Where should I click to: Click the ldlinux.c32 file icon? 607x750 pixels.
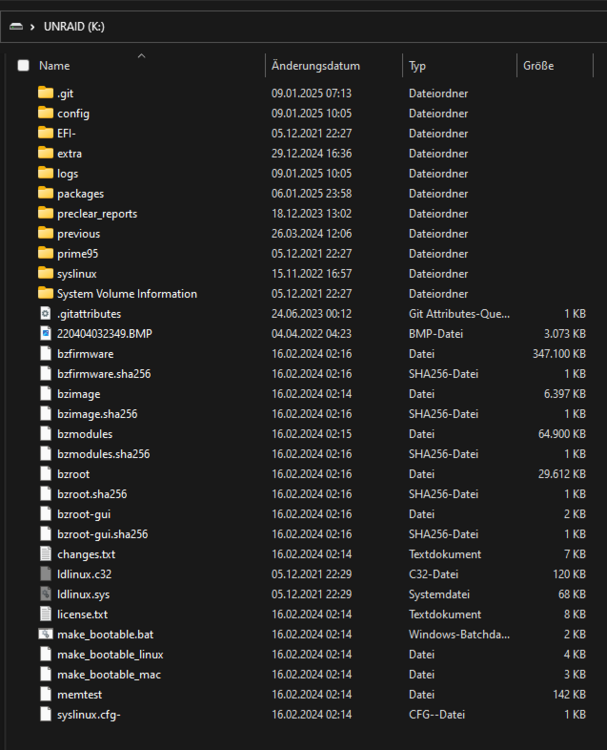(x=45, y=574)
